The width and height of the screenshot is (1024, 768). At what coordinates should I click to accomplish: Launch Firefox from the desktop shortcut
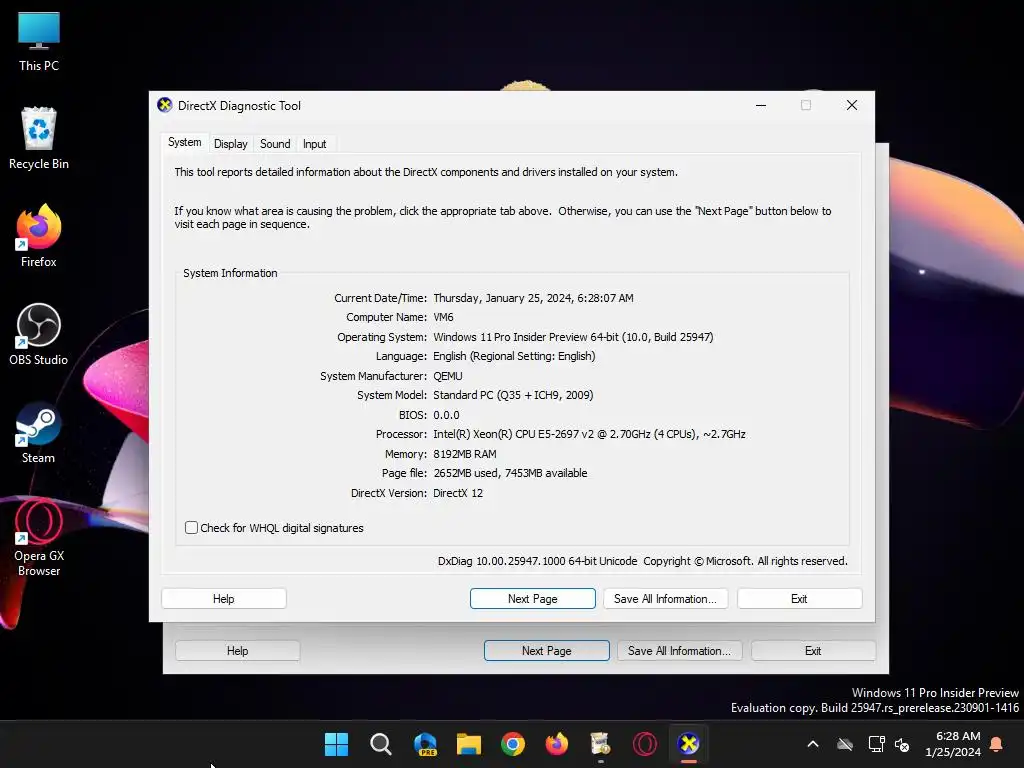(x=39, y=236)
